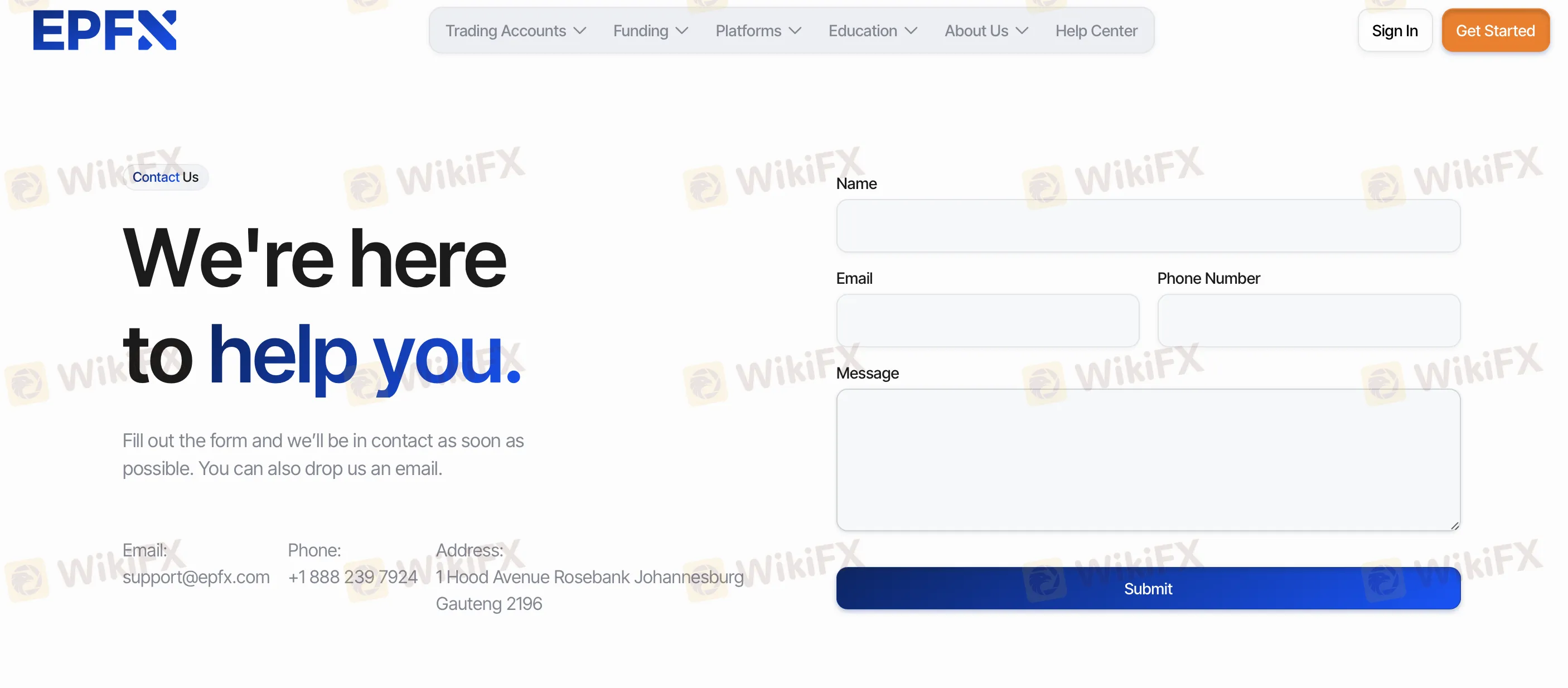Expand Funding navigation dropdown
This screenshot has height=688, width=1568.
(650, 30)
